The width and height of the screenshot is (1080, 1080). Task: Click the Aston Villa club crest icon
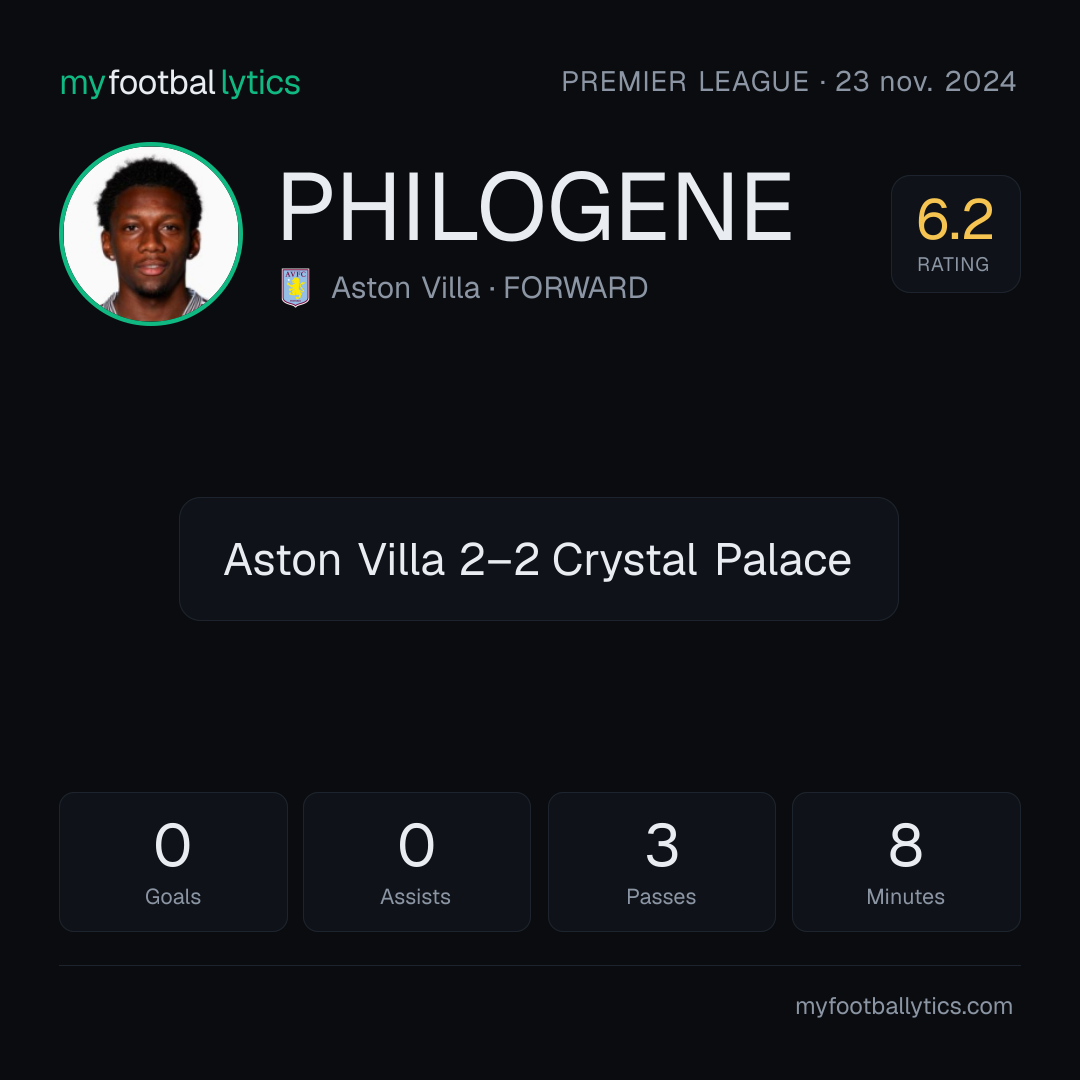tap(295, 287)
